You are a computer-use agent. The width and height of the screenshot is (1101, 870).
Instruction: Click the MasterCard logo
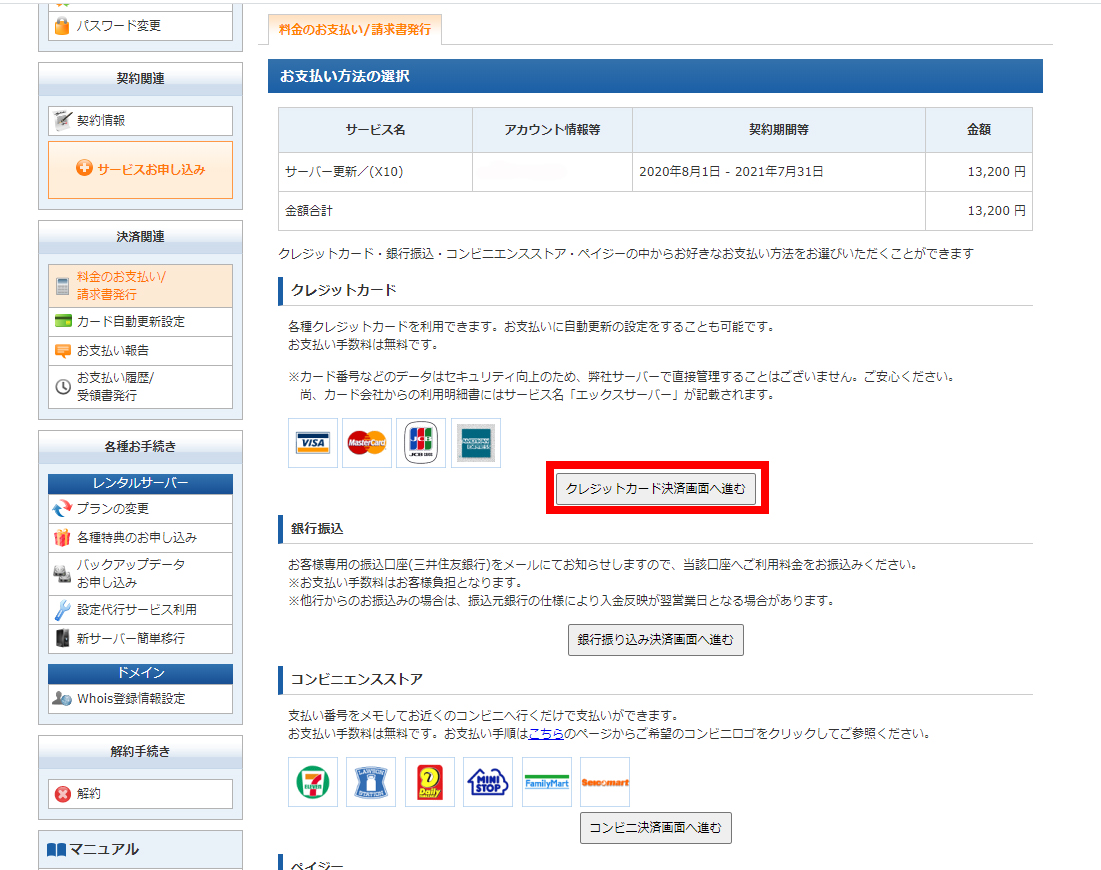coord(367,443)
